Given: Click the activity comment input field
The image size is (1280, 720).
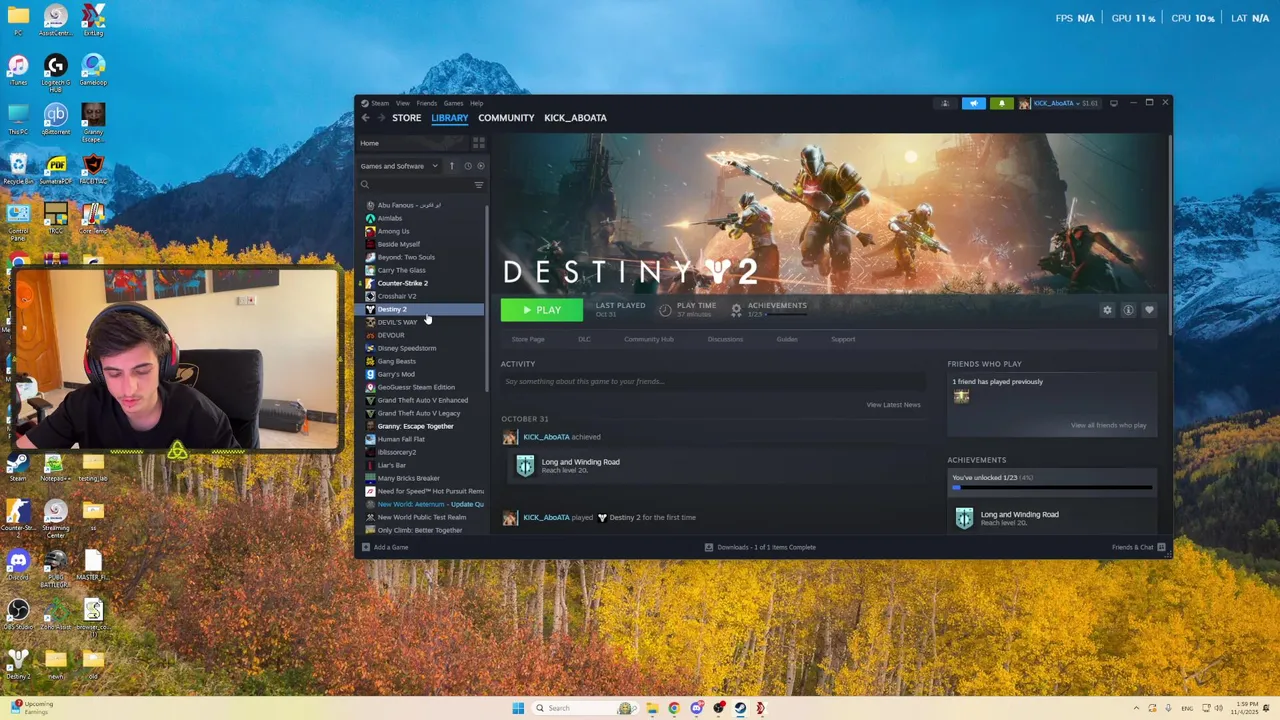Looking at the screenshot, I should coord(713,381).
